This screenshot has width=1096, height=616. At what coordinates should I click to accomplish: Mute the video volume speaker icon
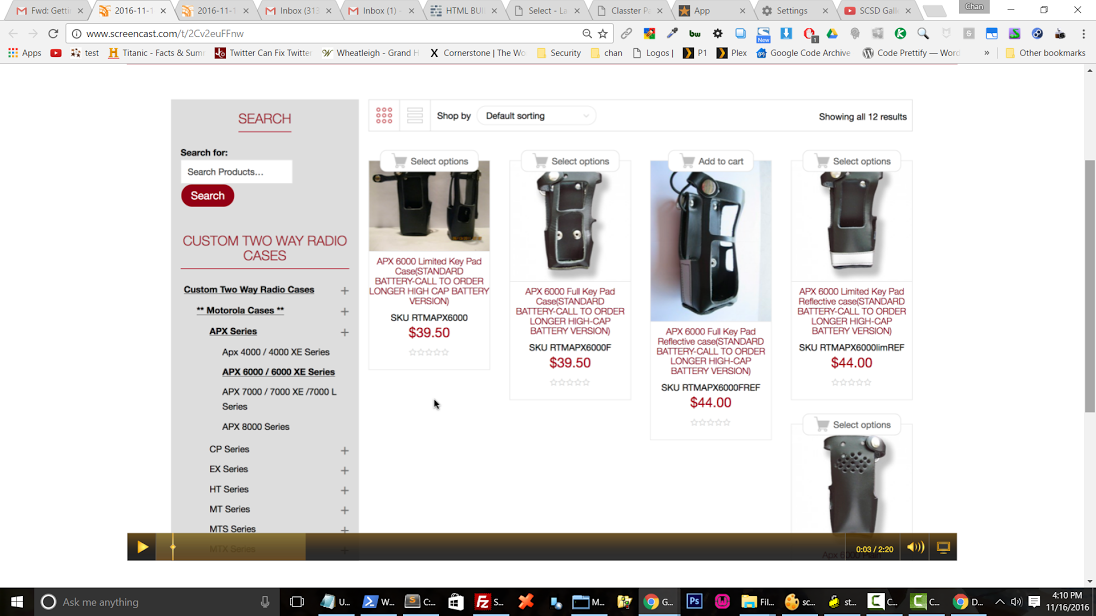(x=914, y=547)
